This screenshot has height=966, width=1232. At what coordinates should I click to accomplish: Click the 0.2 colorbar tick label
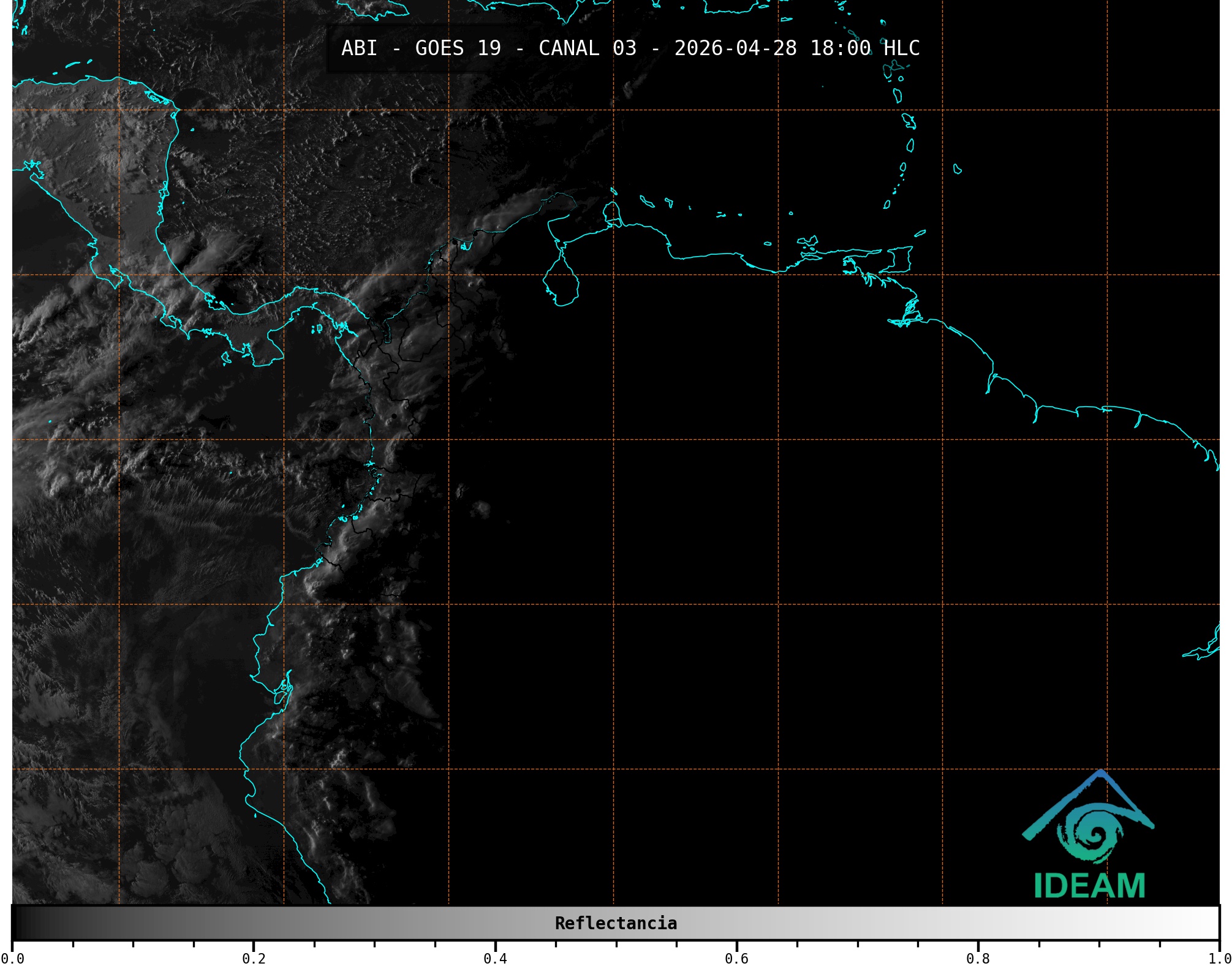click(x=254, y=959)
